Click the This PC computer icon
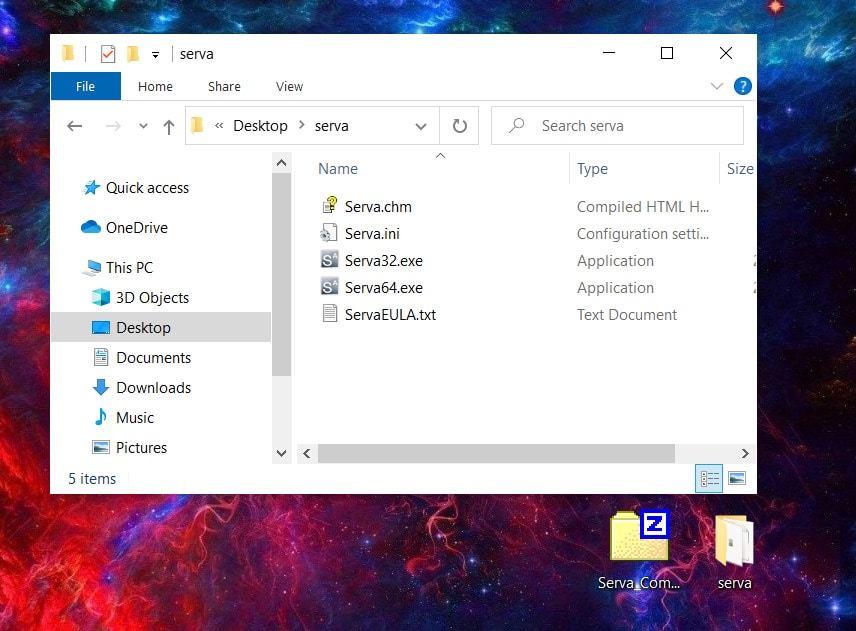Screen dimensions: 856x631 [x=92, y=267]
